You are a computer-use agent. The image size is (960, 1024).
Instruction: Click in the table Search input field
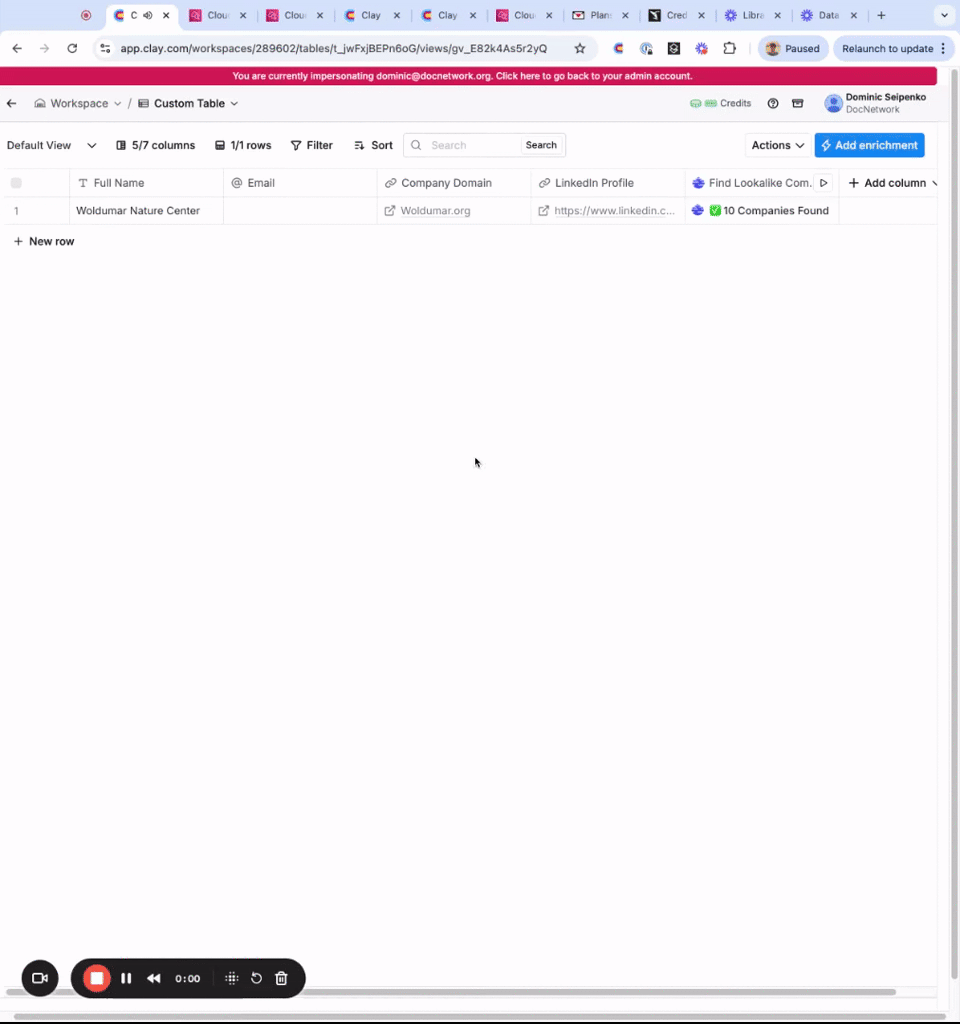click(472, 145)
